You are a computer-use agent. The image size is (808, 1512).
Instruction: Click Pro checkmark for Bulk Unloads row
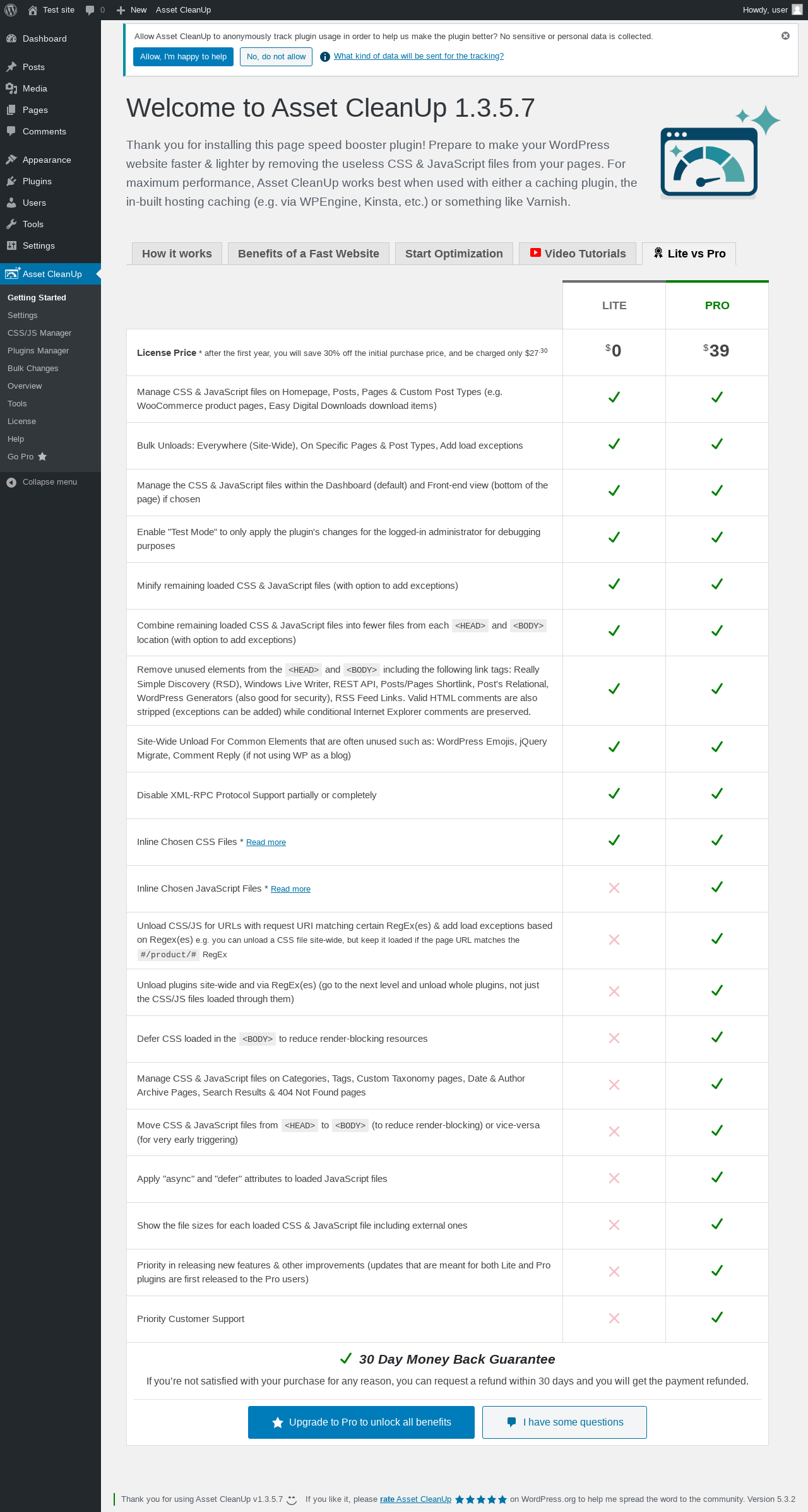pos(717,444)
